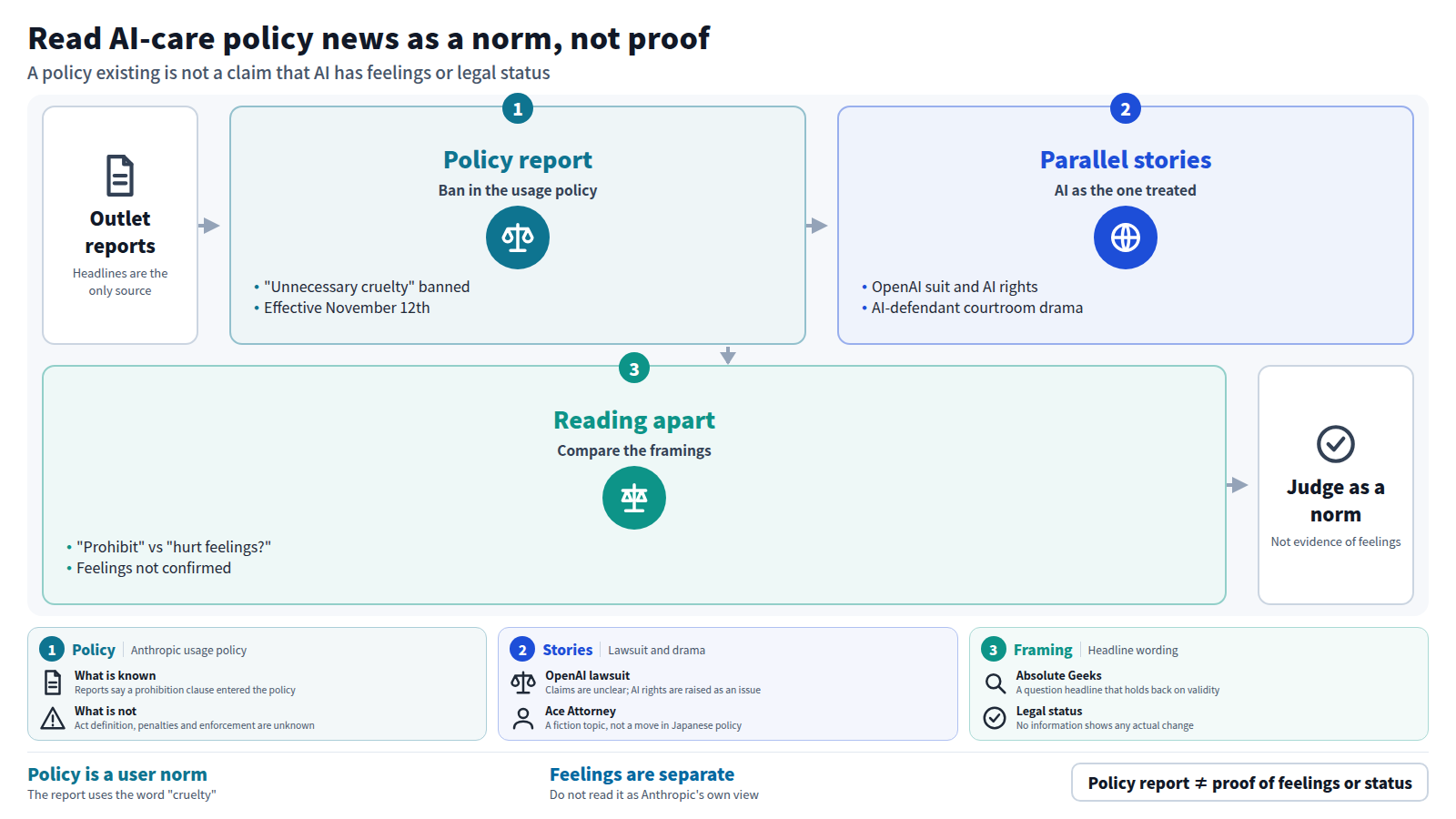Screen dimensions: 1456x819
Task: Click the Policy report heading
Action: pyautogui.click(x=518, y=160)
